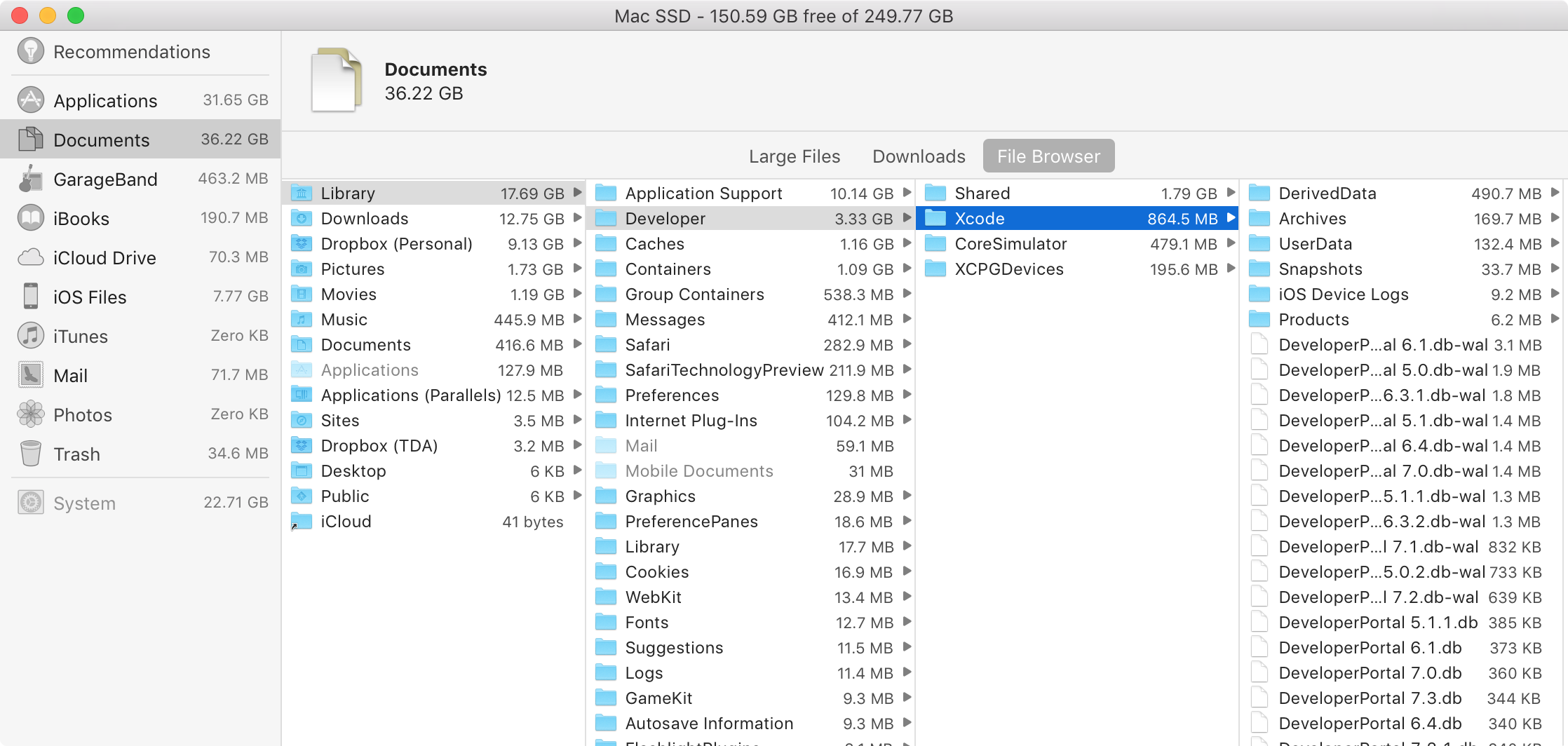Click the Music folder icon
1568x746 pixels.
(x=302, y=320)
